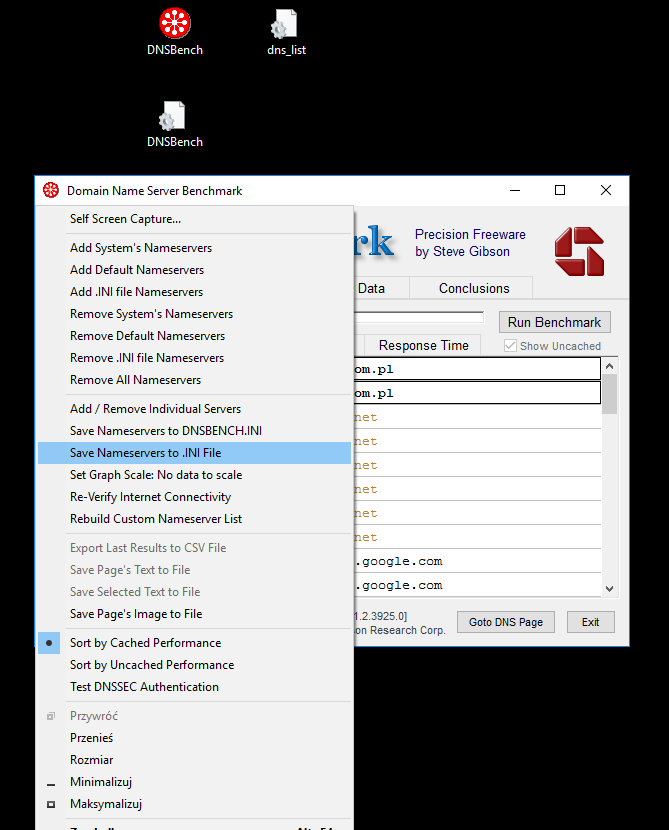Open the Response Time tab
The width and height of the screenshot is (669, 830).
click(x=423, y=345)
